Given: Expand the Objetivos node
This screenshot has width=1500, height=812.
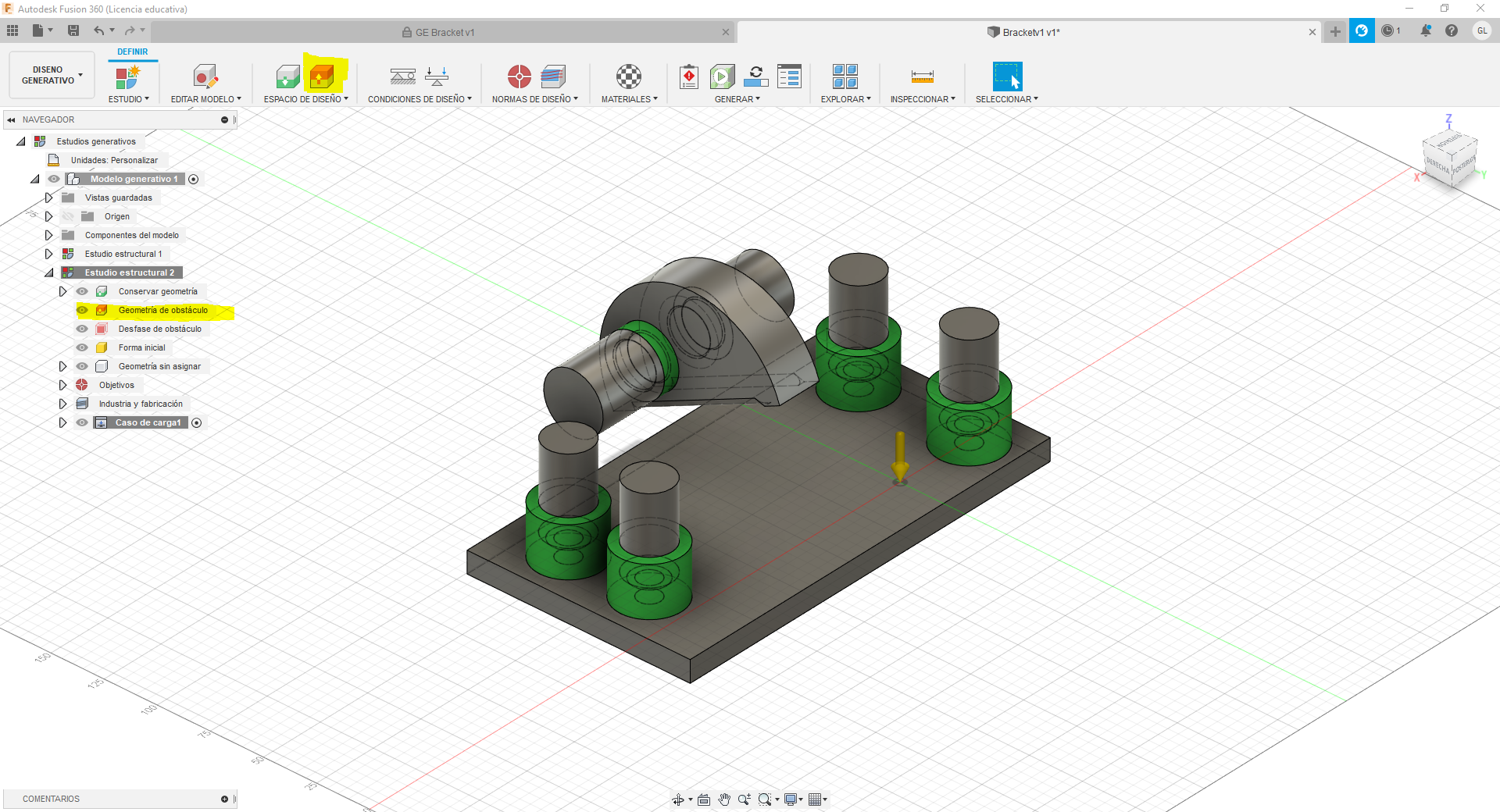Looking at the screenshot, I should coord(62,385).
